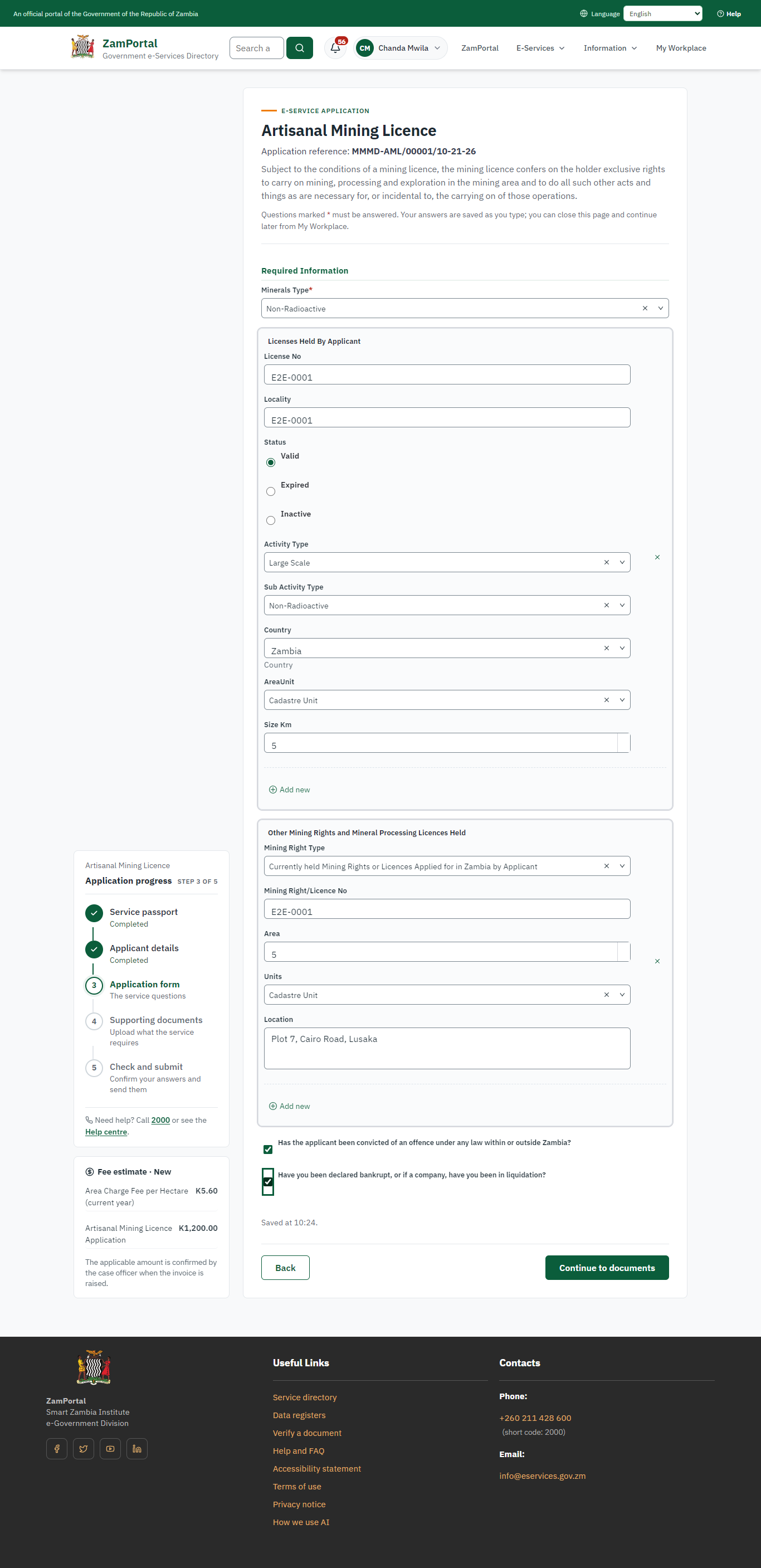Screen dimensions: 761x1568
Task: Open Help in the top bar
Action: pos(729,14)
